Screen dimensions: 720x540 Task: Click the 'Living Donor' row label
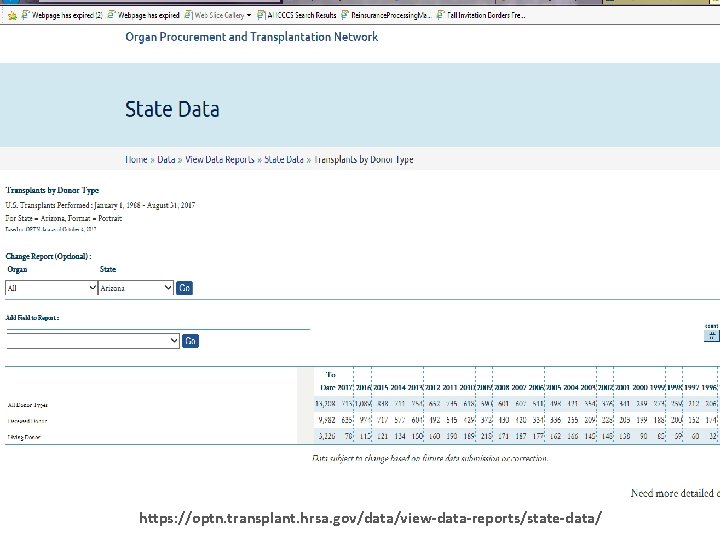[24, 437]
